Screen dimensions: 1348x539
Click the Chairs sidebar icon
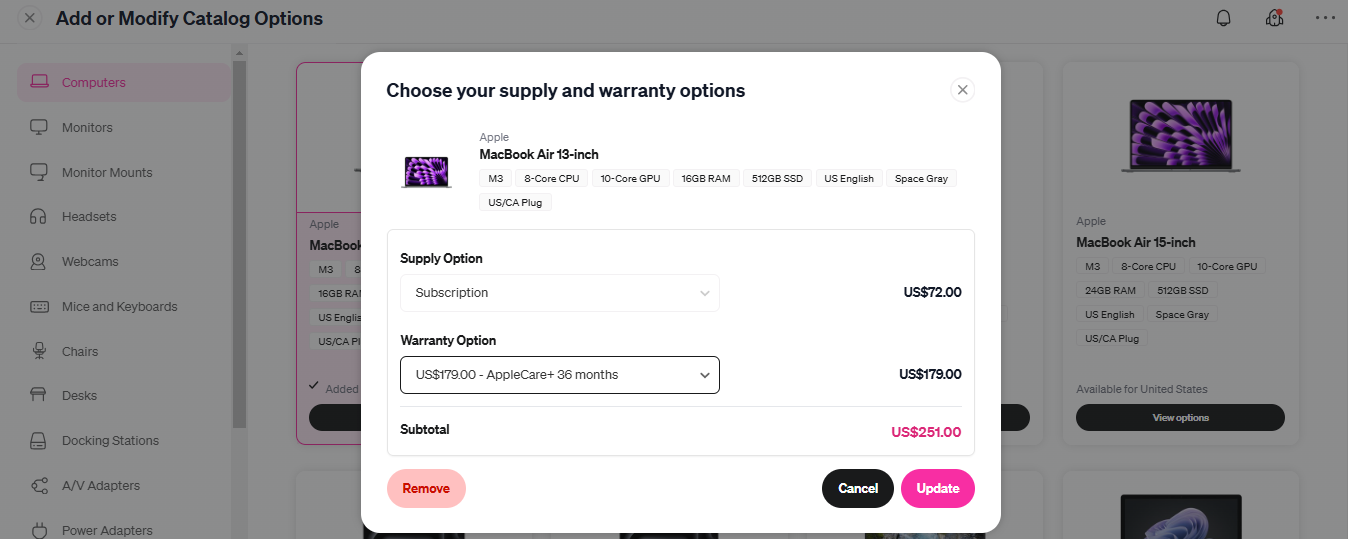tap(39, 351)
